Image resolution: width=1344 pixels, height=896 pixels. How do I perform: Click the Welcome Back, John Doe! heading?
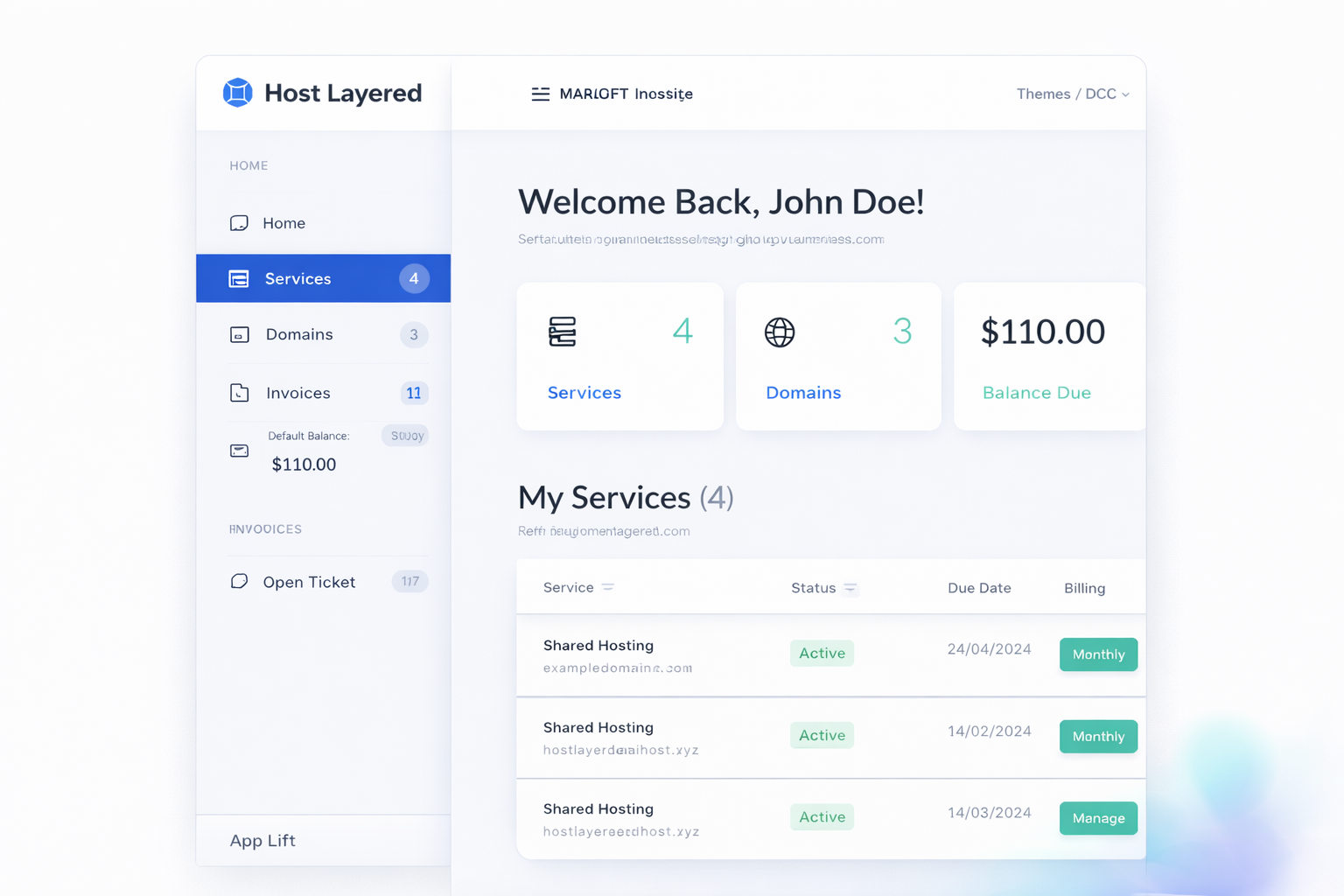[x=721, y=202]
